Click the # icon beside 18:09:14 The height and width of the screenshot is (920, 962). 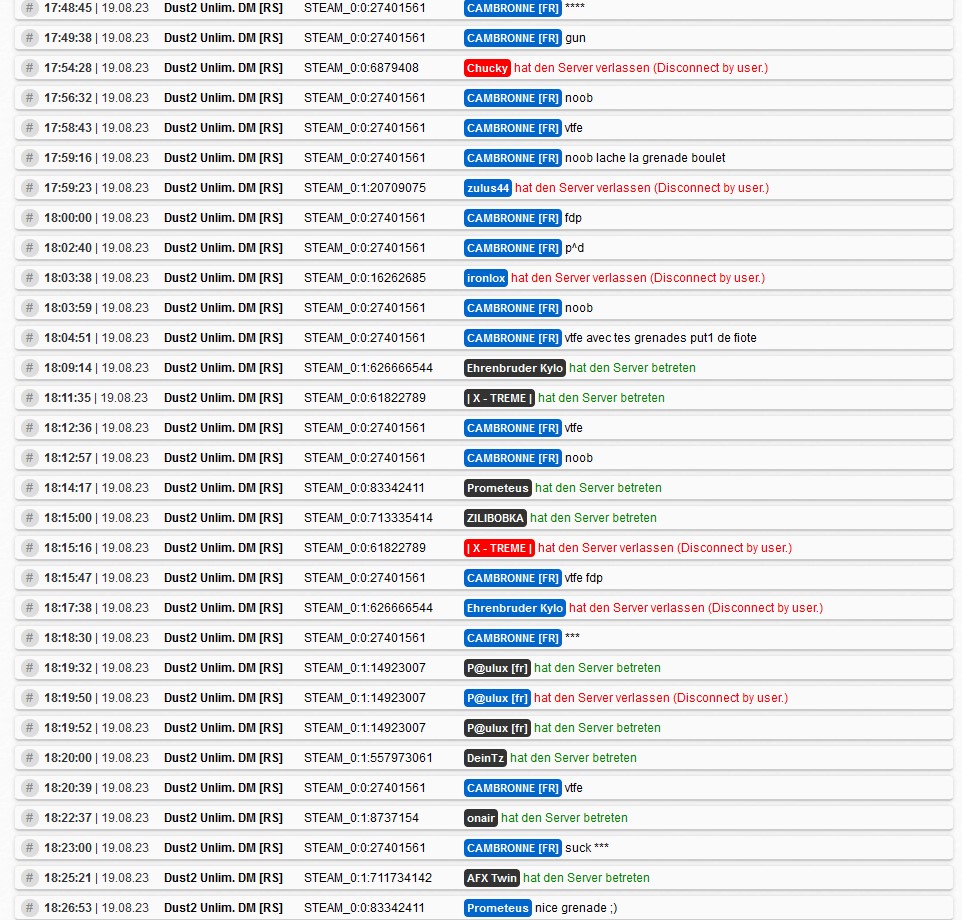coord(29,369)
